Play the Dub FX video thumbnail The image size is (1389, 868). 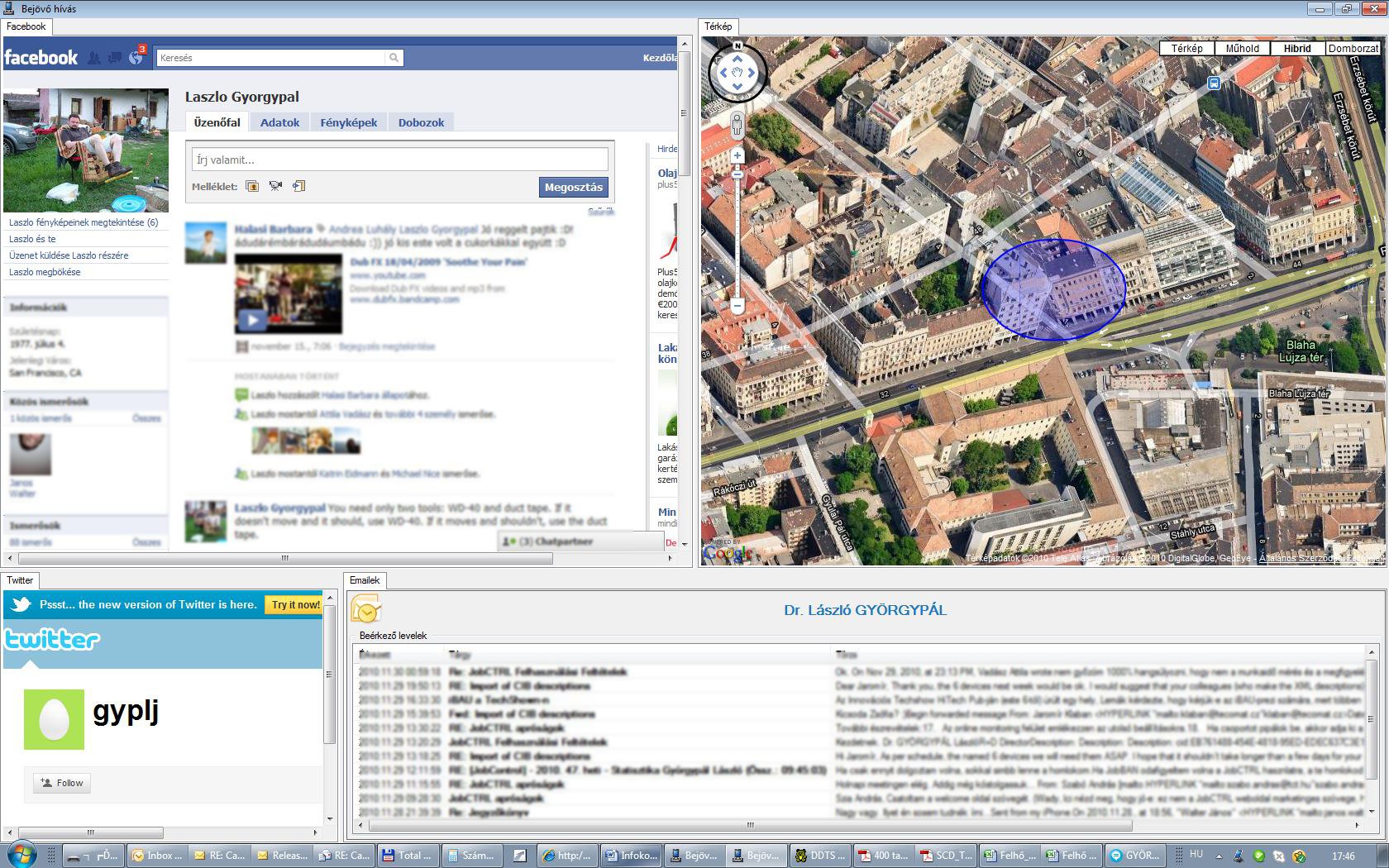click(288, 293)
